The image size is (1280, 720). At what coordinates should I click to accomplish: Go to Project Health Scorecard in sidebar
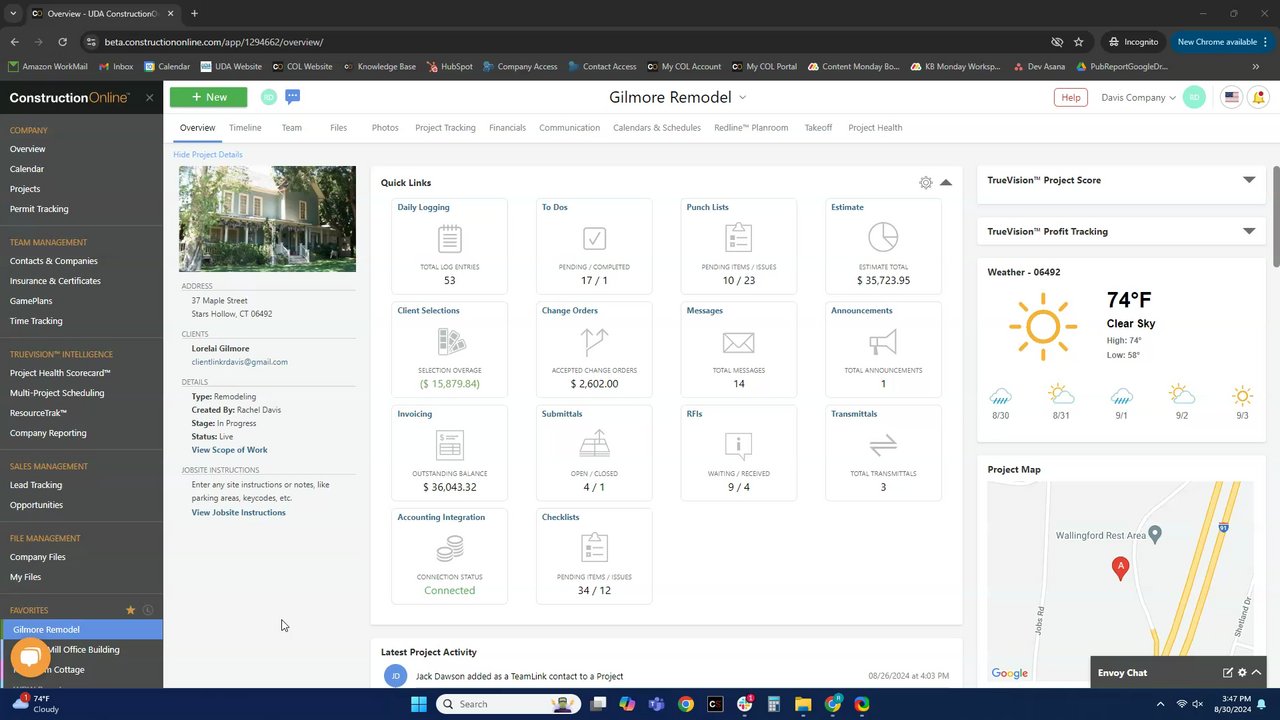[60, 373]
